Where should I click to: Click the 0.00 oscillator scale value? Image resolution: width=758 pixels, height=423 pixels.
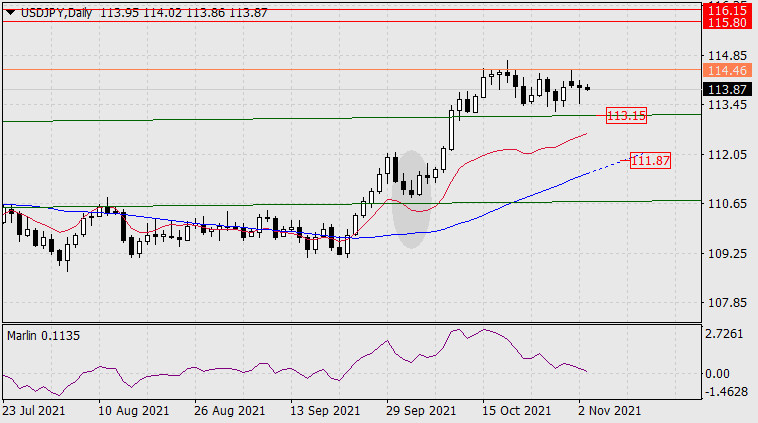pyautogui.click(x=717, y=374)
